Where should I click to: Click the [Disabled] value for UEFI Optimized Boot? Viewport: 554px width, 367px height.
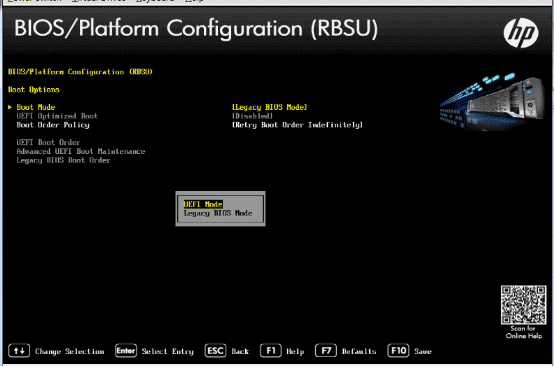252,116
